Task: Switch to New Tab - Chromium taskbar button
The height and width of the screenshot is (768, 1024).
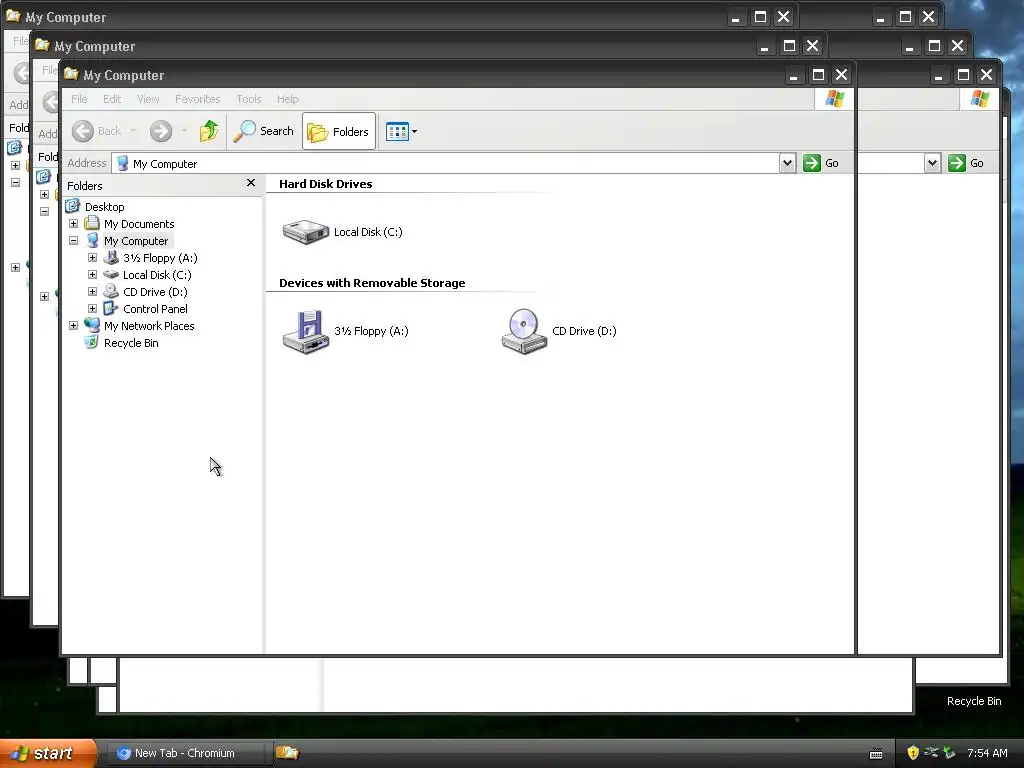Action: (187, 754)
